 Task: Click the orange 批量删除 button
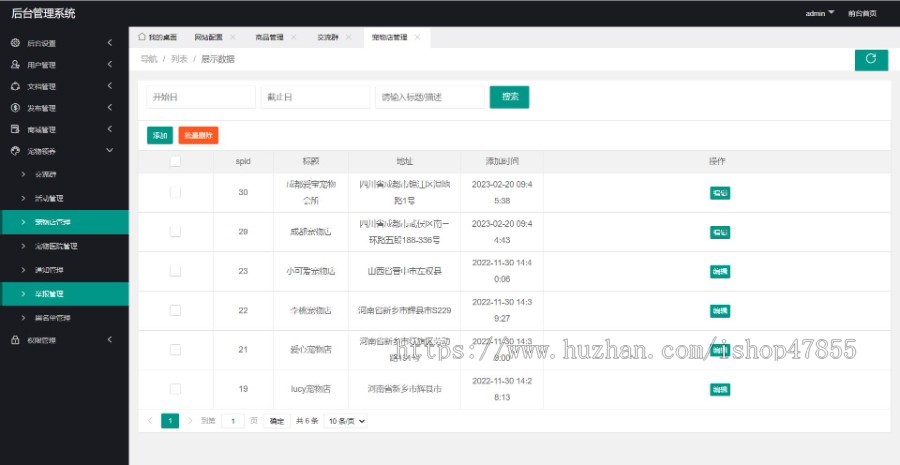click(x=198, y=135)
